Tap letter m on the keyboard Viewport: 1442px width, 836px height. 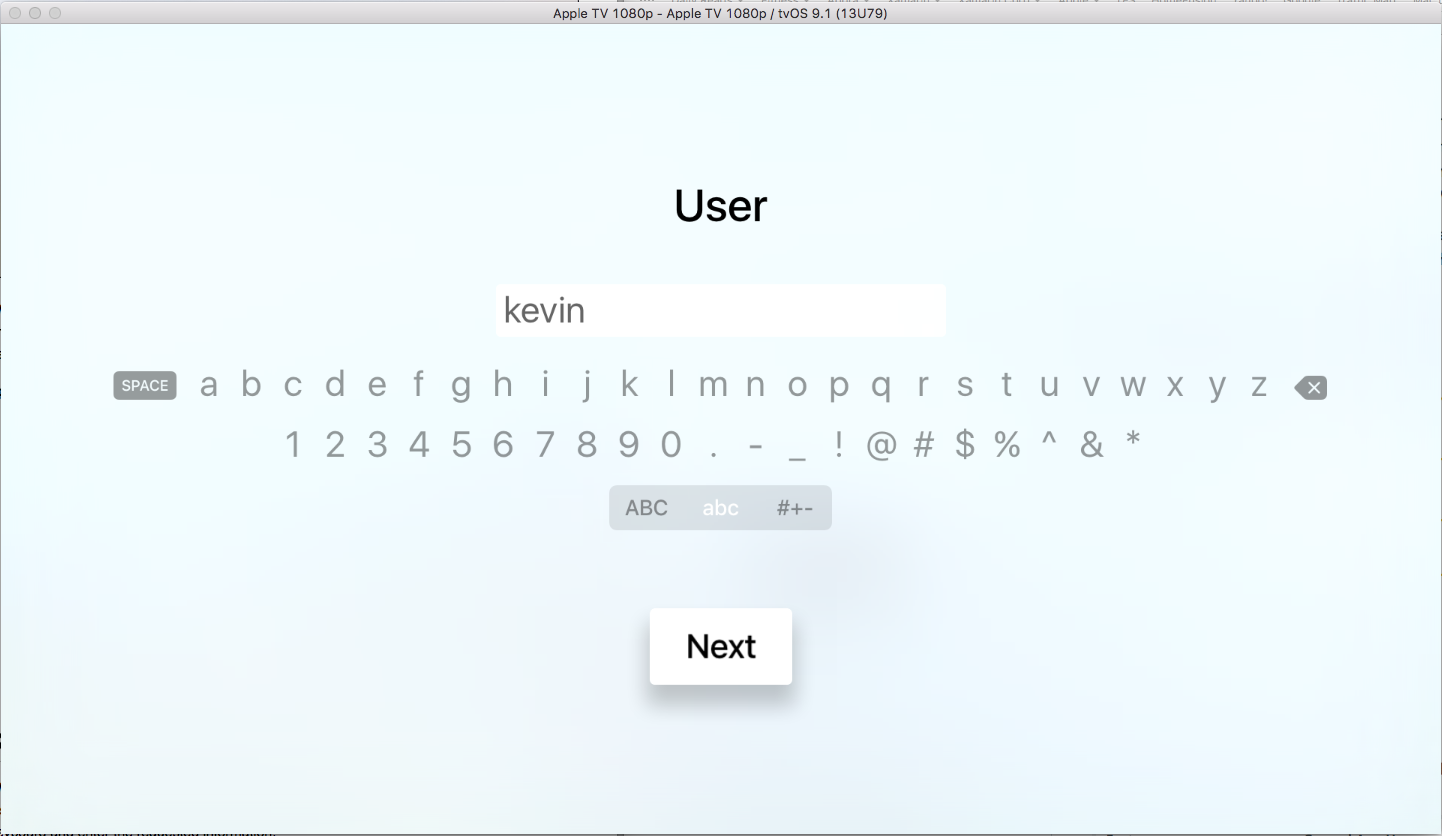coord(713,385)
